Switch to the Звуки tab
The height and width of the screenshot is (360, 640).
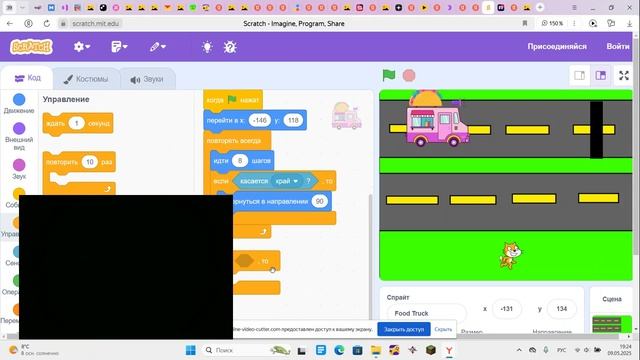(x=147, y=79)
